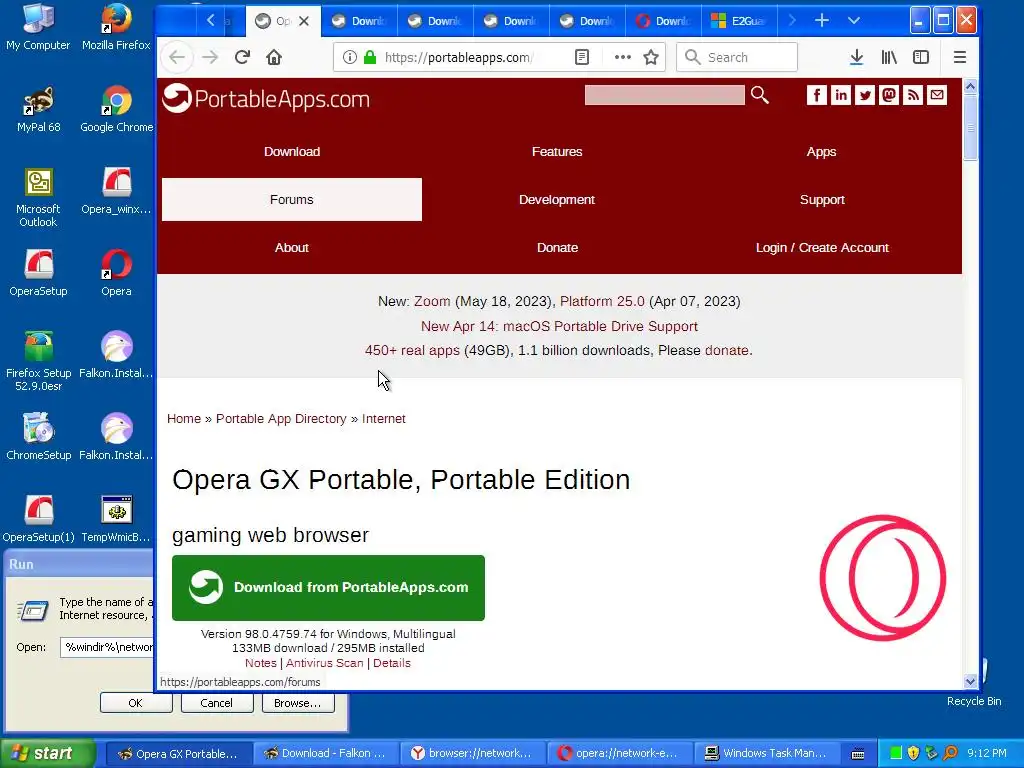Open PortableApps RSS feed icon
This screenshot has height=768, width=1024.
pyautogui.click(x=913, y=95)
